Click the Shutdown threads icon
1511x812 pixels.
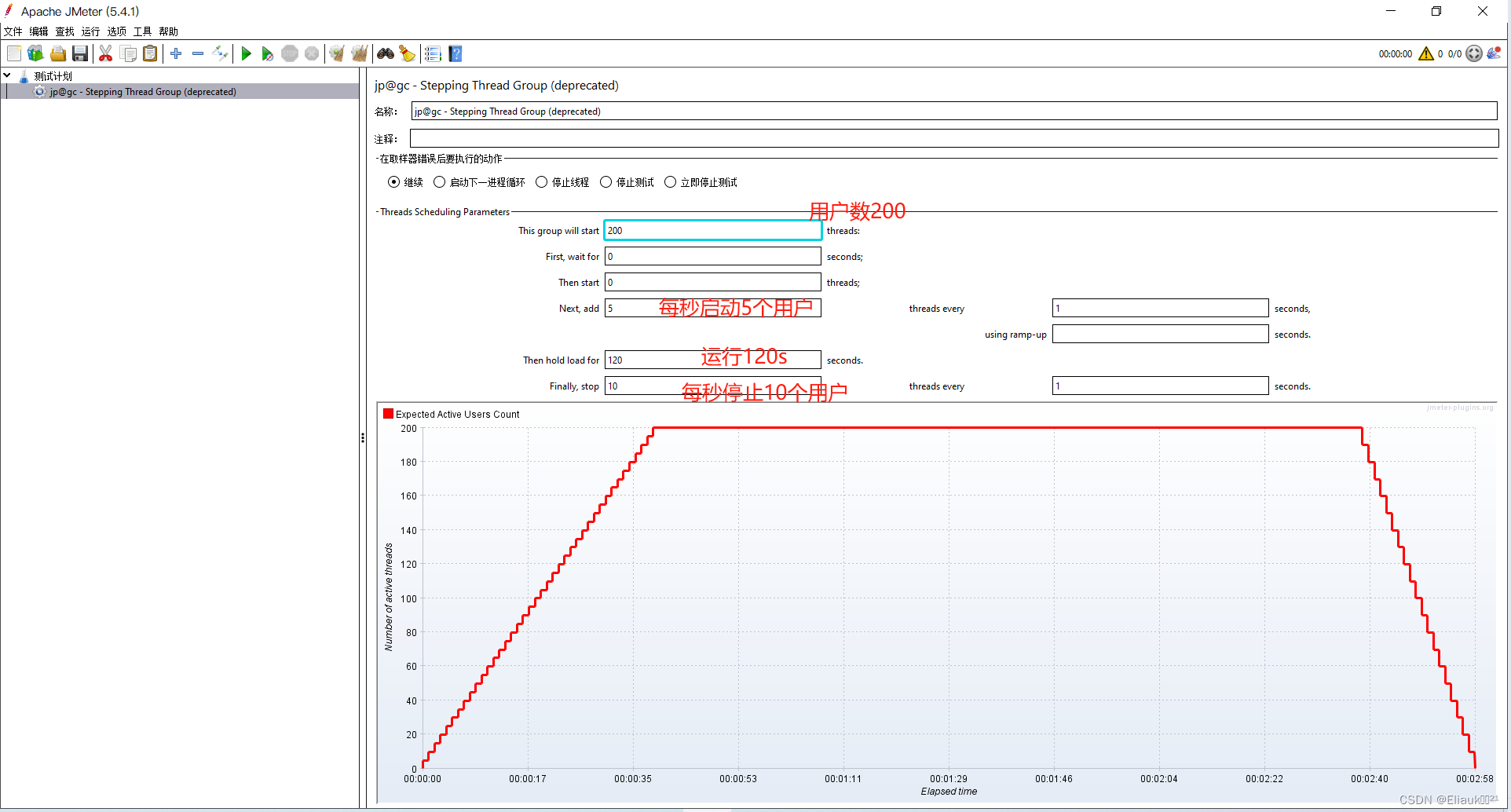tap(312, 53)
